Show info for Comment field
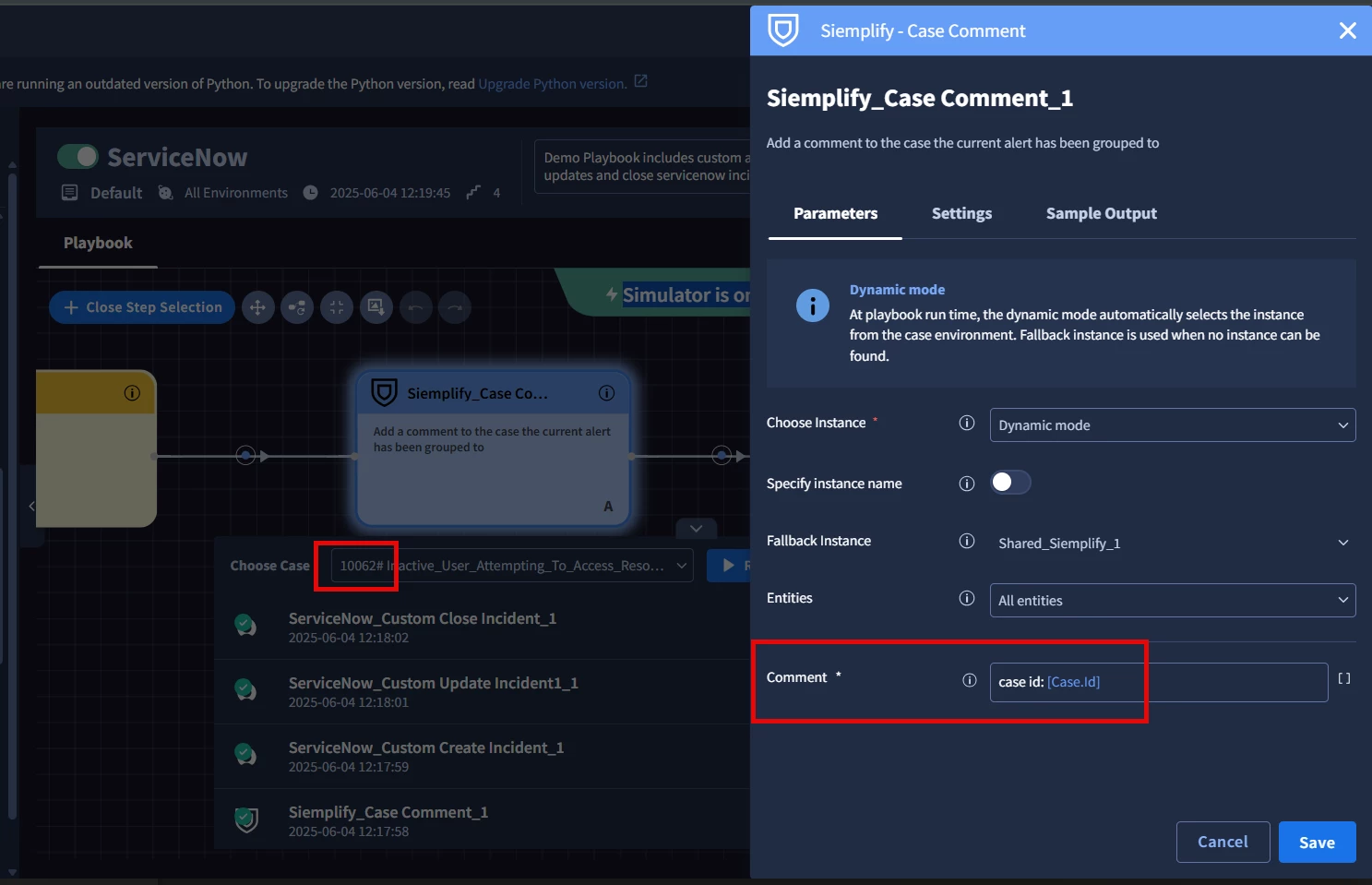 pyautogui.click(x=970, y=680)
